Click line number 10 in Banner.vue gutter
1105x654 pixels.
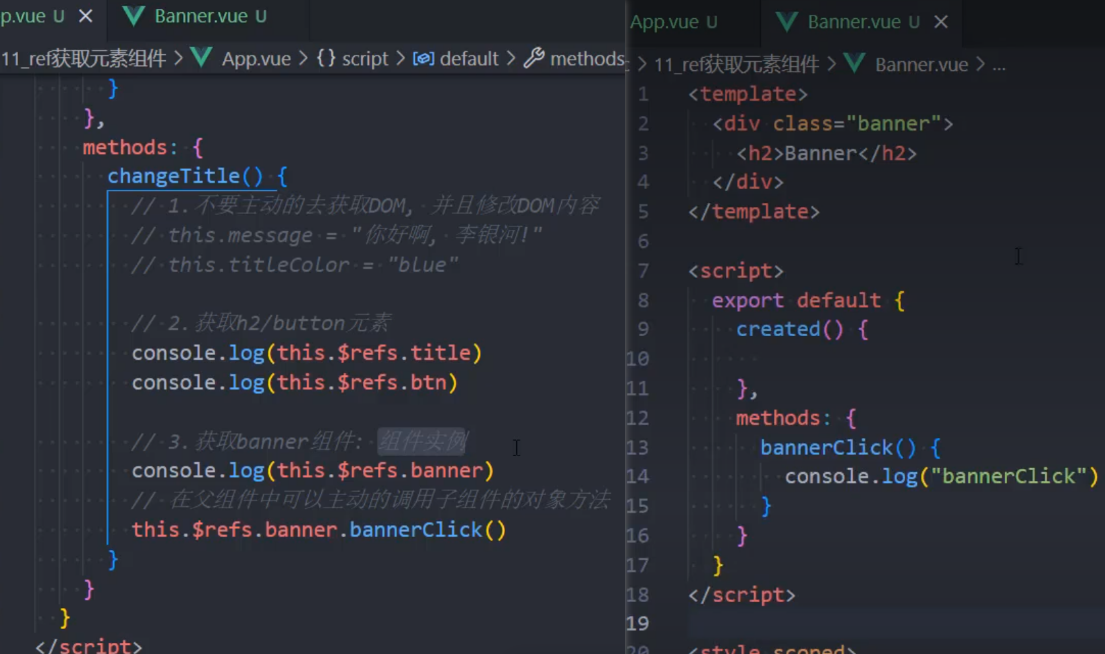point(637,359)
